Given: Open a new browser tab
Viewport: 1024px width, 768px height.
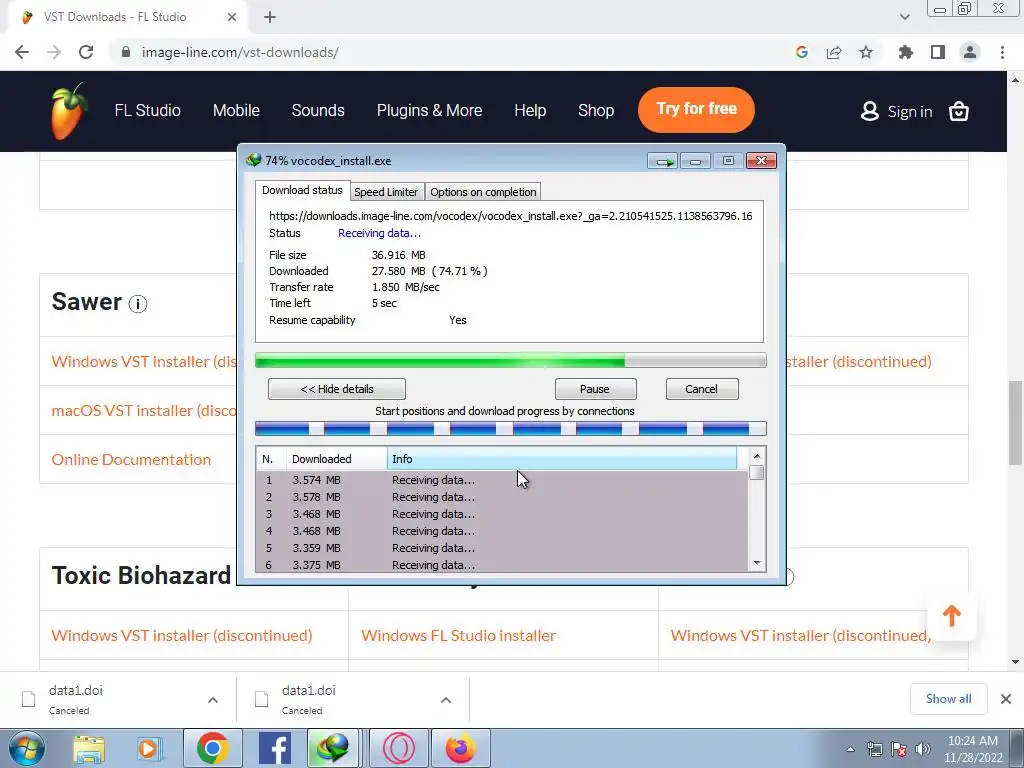Looking at the screenshot, I should (270, 17).
